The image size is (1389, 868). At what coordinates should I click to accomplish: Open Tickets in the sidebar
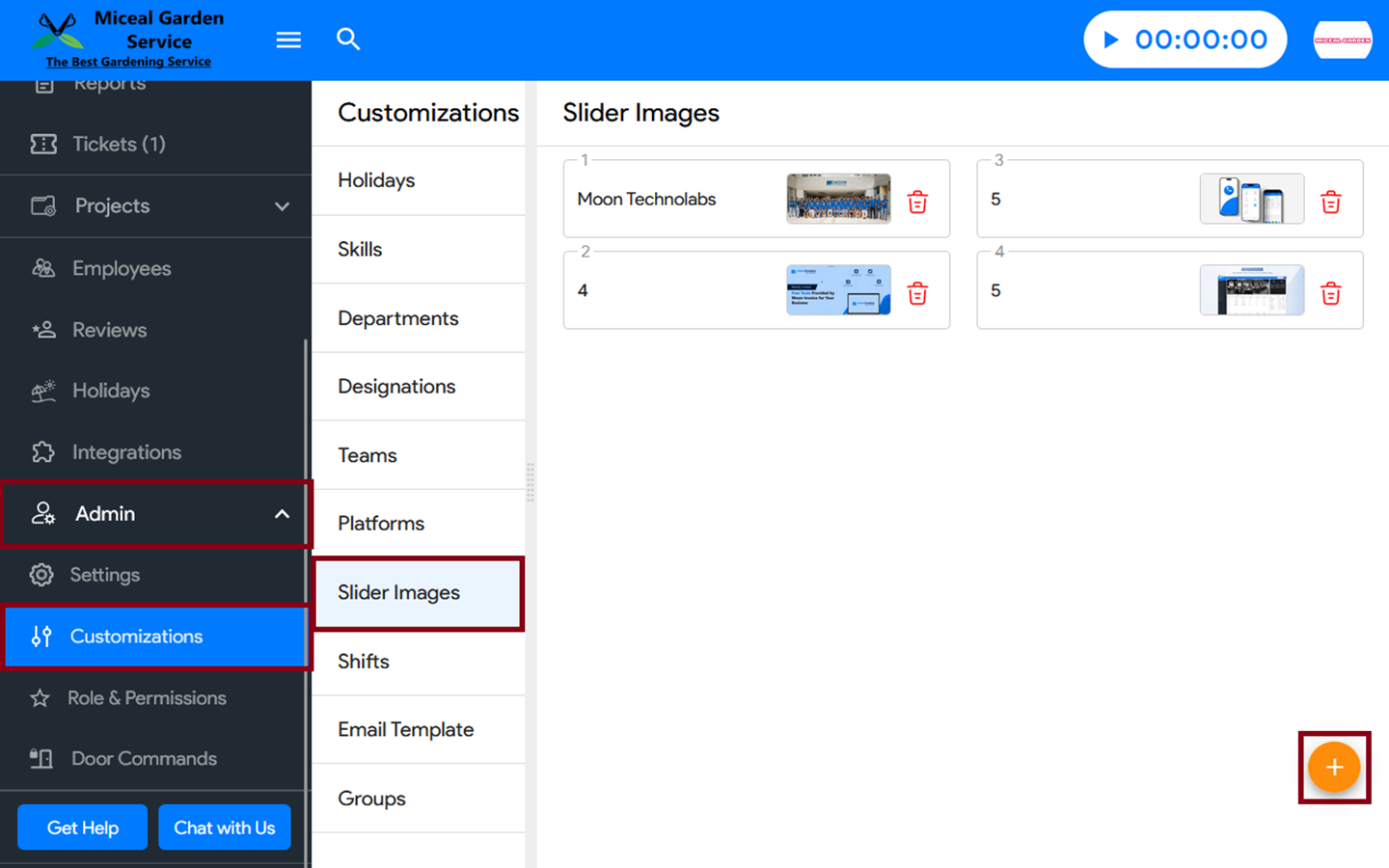[x=119, y=144]
